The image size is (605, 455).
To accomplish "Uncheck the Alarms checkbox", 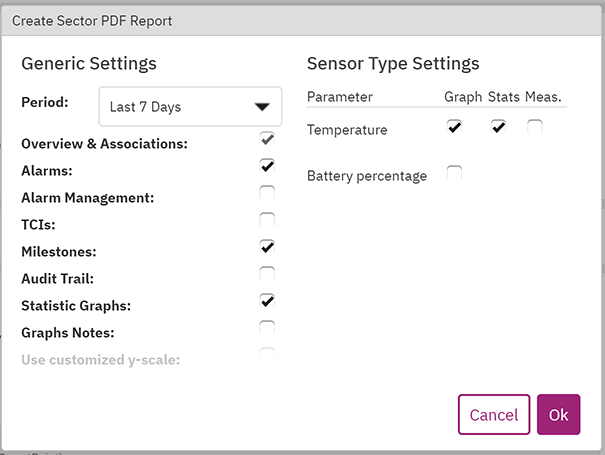I will click(267, 166).
